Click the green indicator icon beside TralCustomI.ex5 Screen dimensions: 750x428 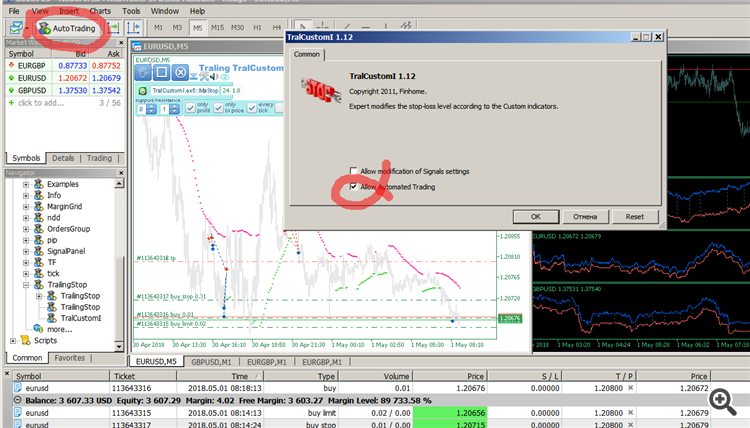[143, 90]
